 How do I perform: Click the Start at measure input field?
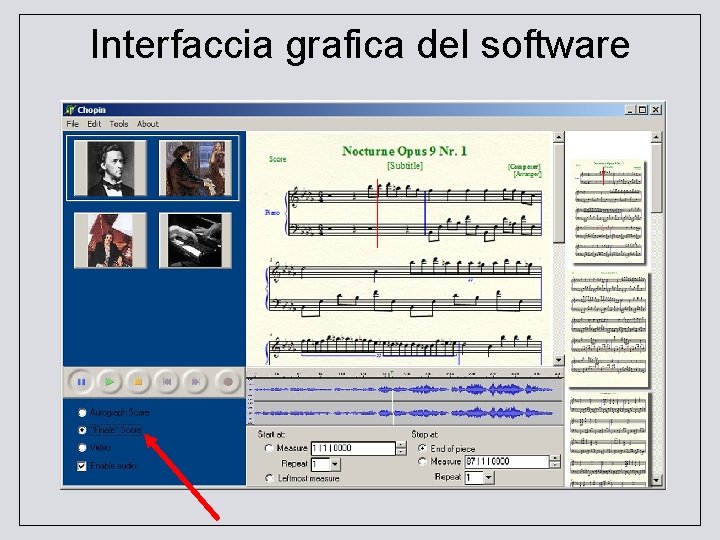[353, 448]
